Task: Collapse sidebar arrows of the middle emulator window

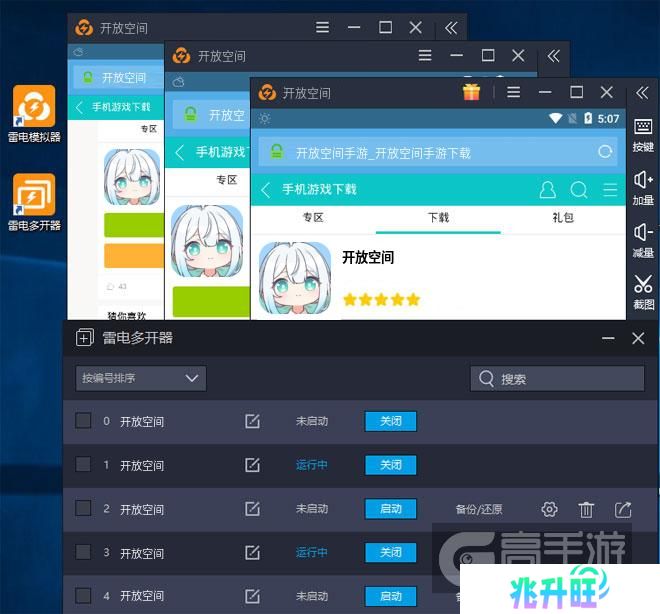Action: coord(553,56)
